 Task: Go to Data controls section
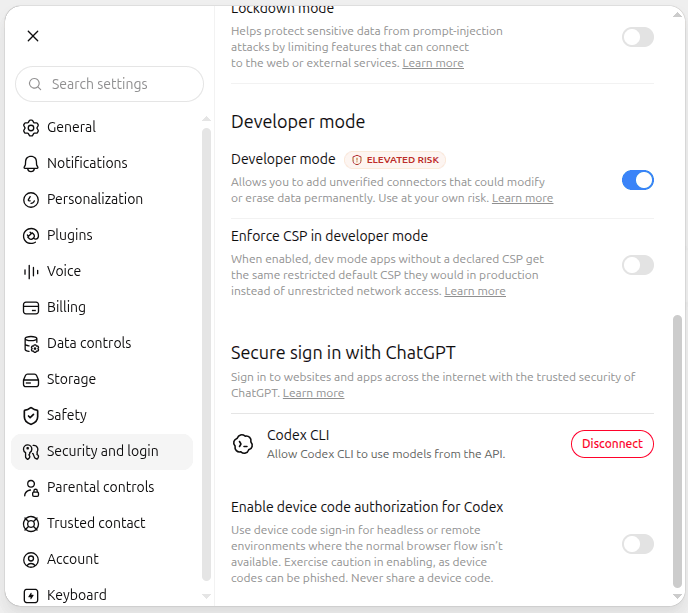tap(102, 343)
